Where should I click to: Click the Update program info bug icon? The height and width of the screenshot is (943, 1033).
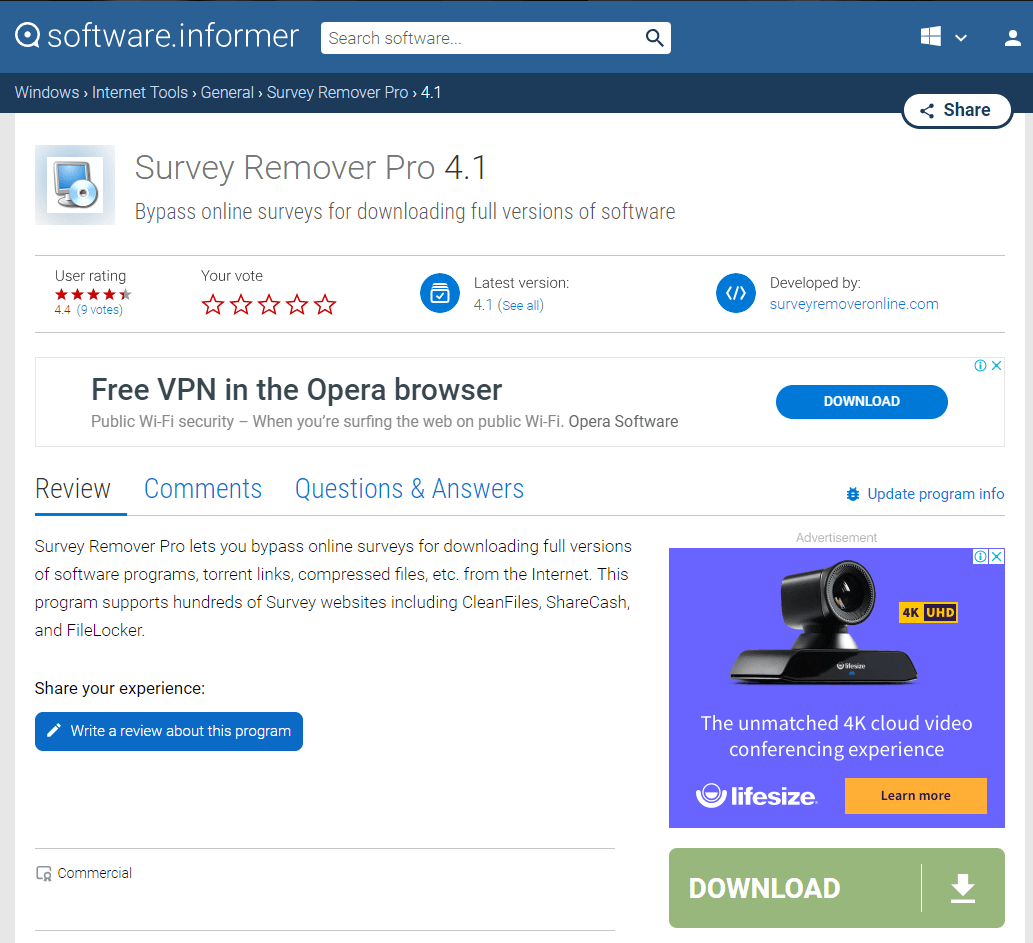click(x=852, y=494)
